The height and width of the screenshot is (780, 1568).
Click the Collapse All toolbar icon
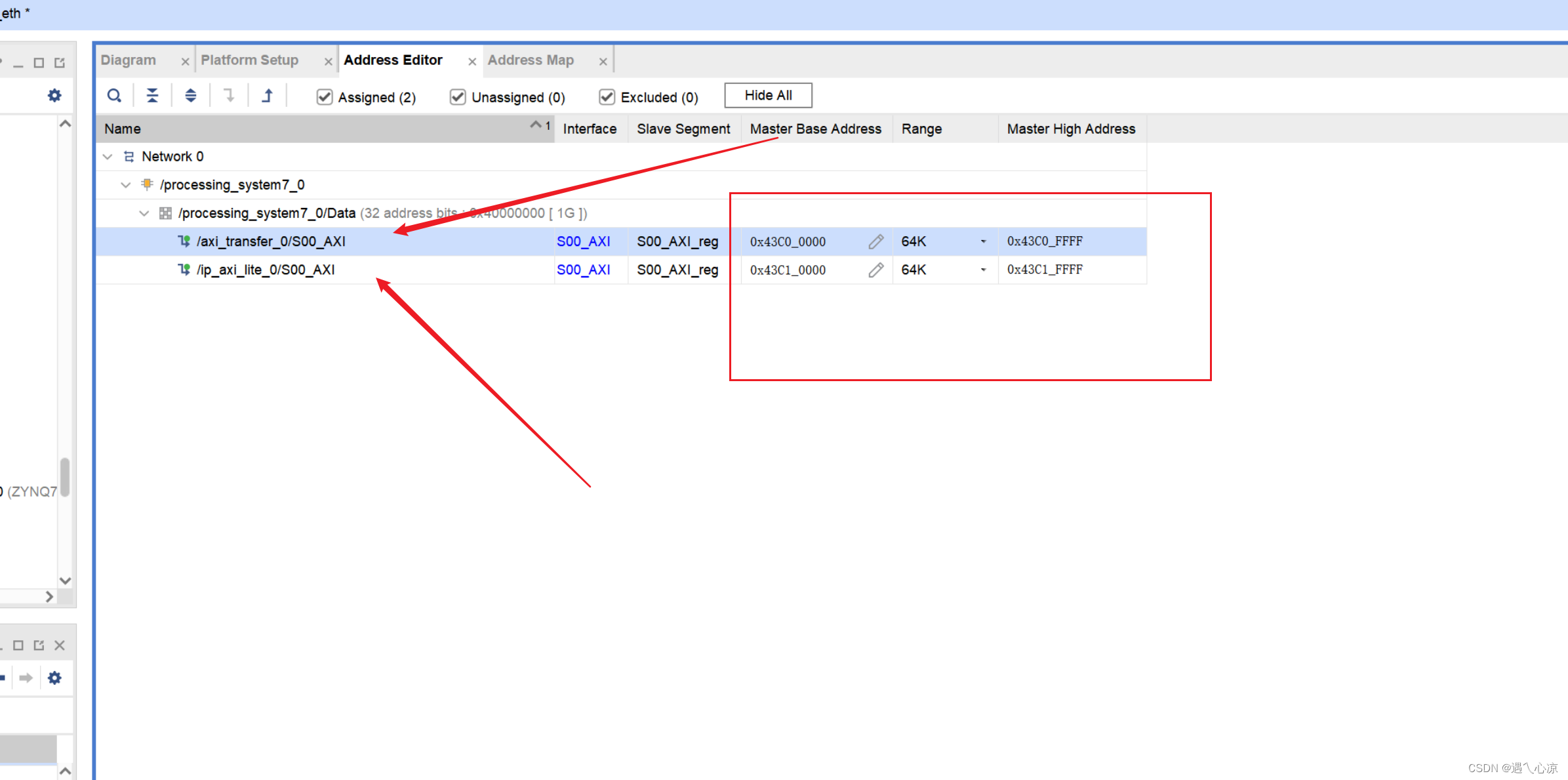click(x=152, y=96)
